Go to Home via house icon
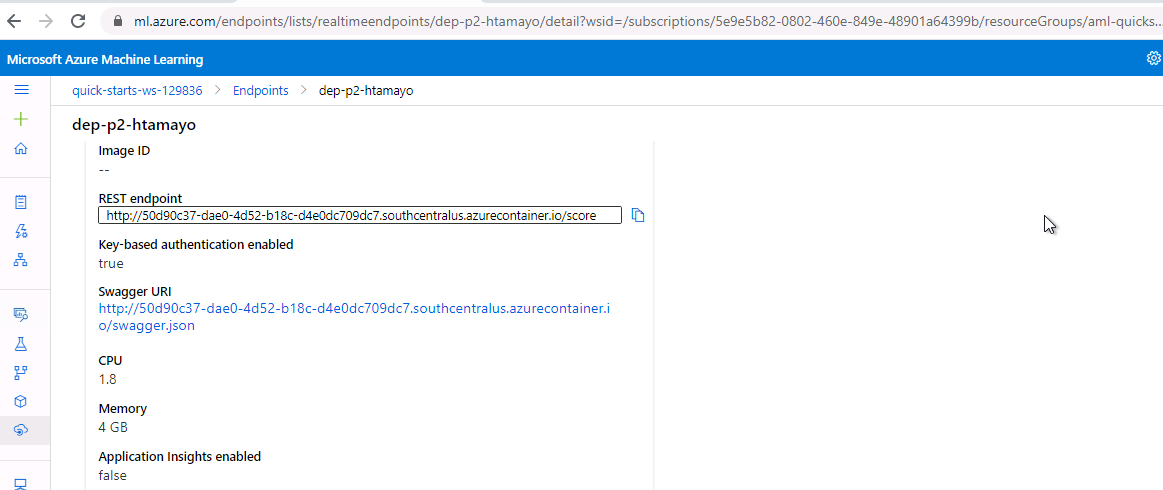The width and height of the screenshot is (1163, 490). [22, 149]
